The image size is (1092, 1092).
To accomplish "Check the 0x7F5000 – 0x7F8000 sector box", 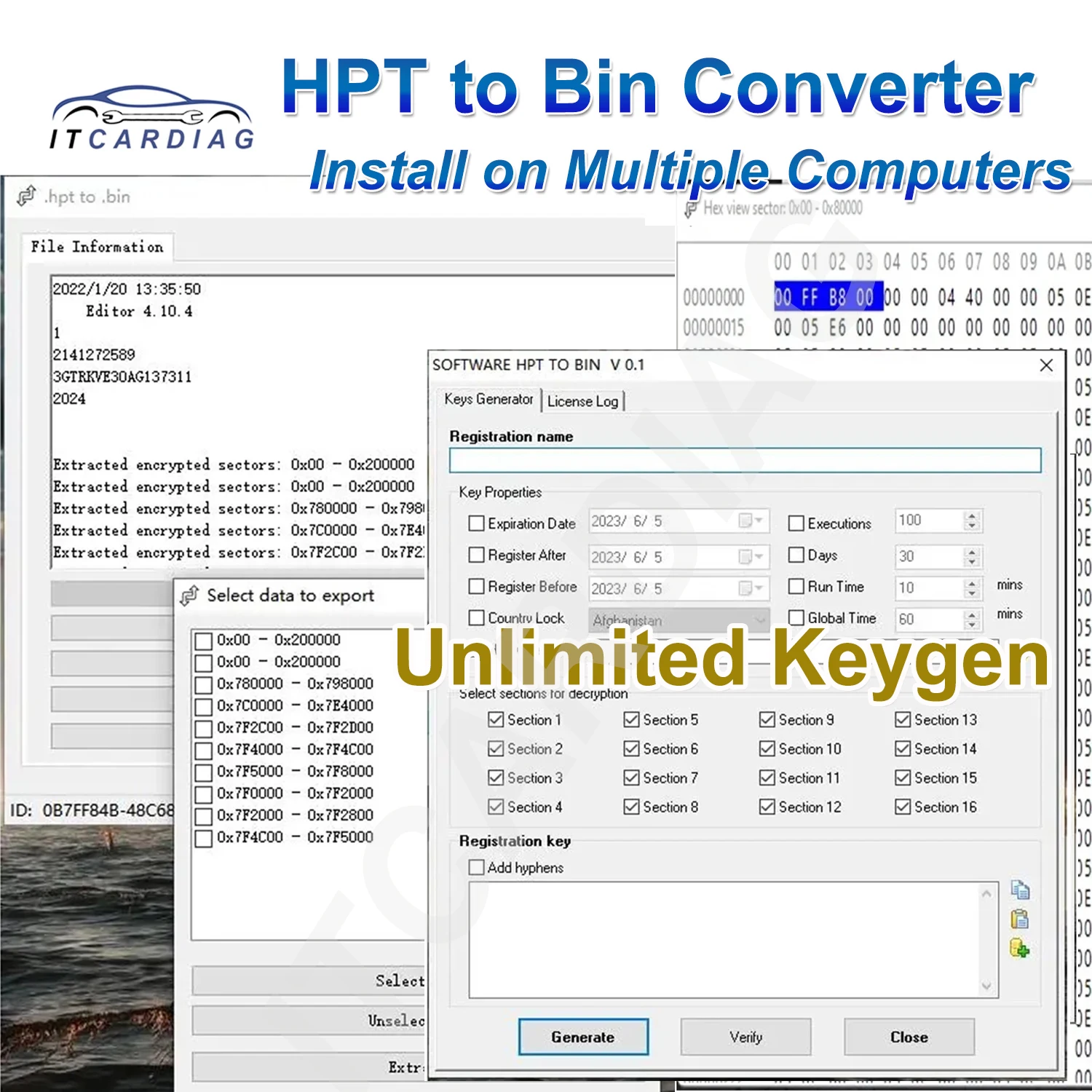I will [x=204, y=772].
